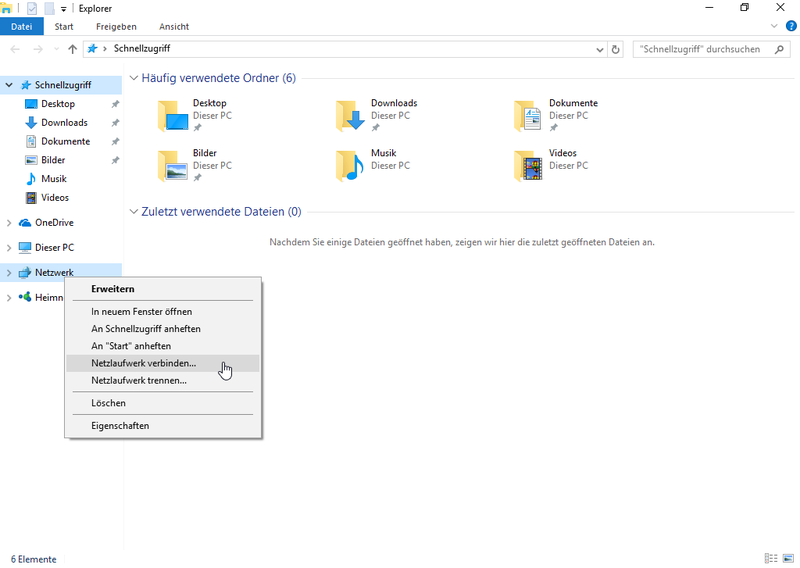The image size is (800, 568).
Task: Select Dokumente in the navigation pane
Action: pos(65,141)
